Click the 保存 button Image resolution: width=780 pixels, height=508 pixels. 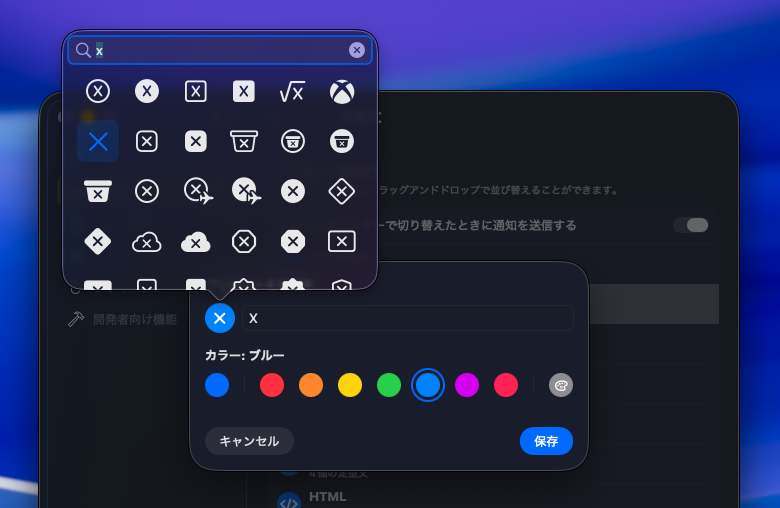[546, 441]
